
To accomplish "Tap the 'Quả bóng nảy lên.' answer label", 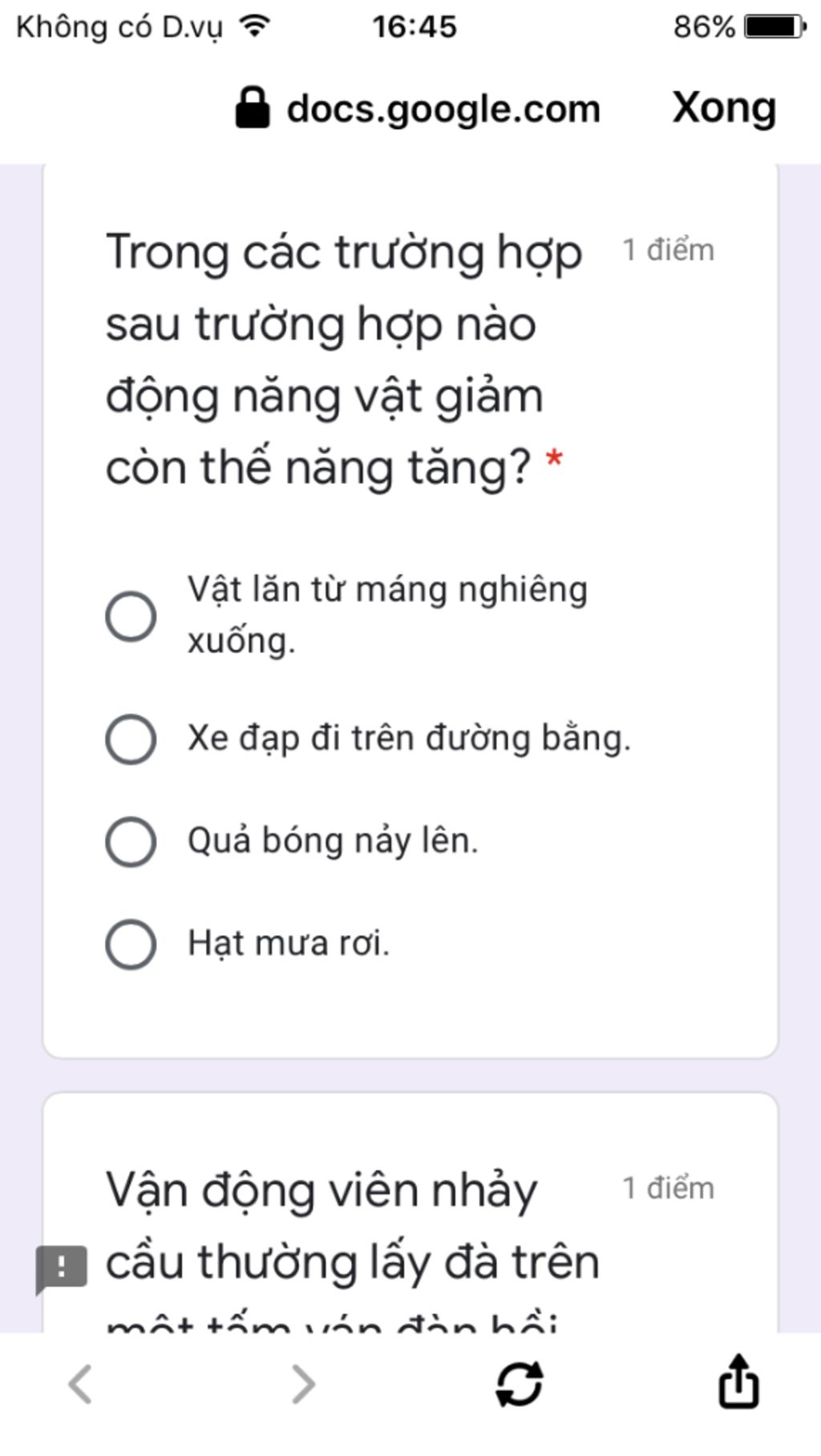I will pyautogui.click(x=333, y=841).
